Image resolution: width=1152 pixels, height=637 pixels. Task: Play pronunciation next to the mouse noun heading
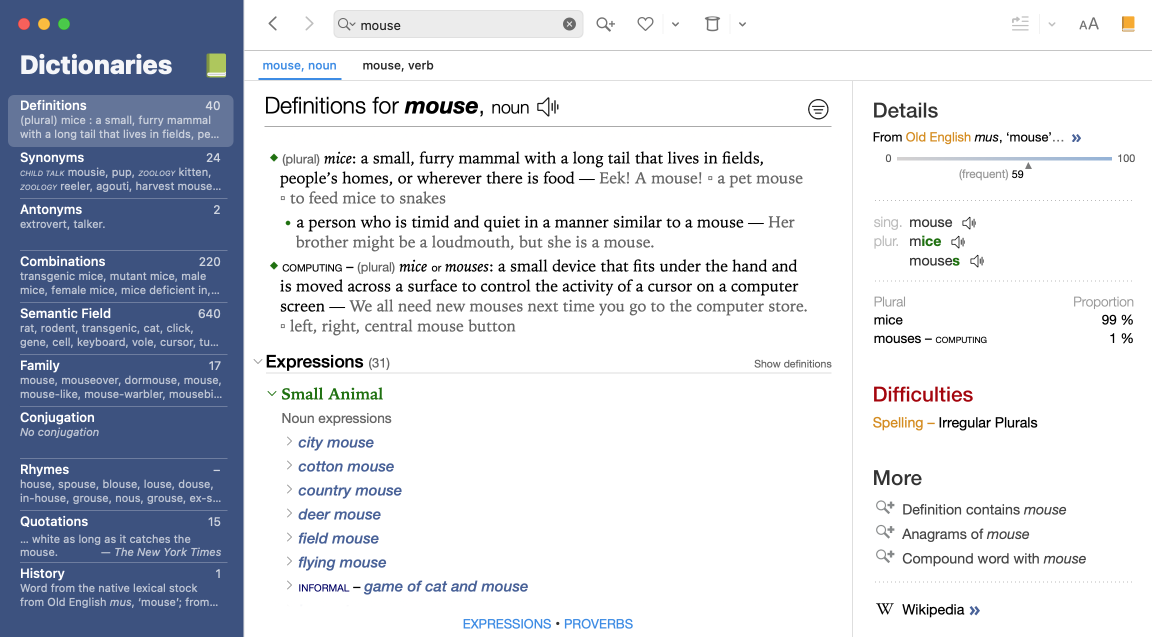(548, 107)
